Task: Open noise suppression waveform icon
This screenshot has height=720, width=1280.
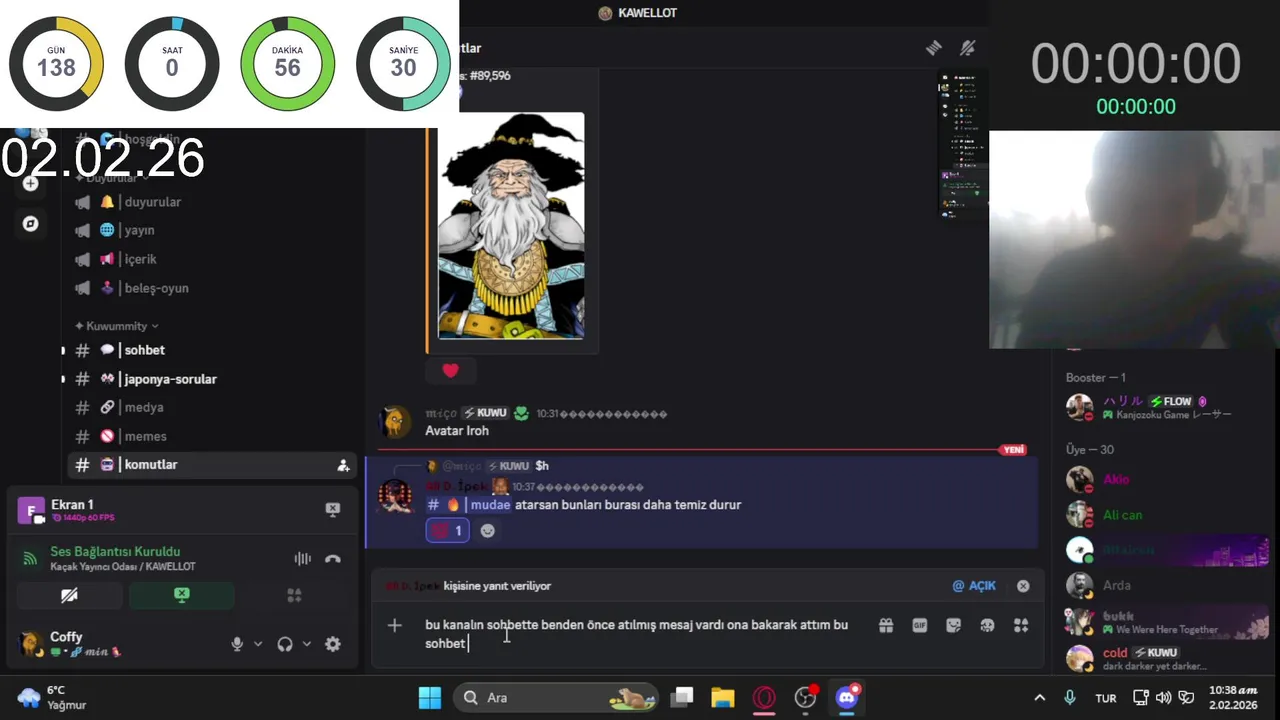Action: (302, 559)
